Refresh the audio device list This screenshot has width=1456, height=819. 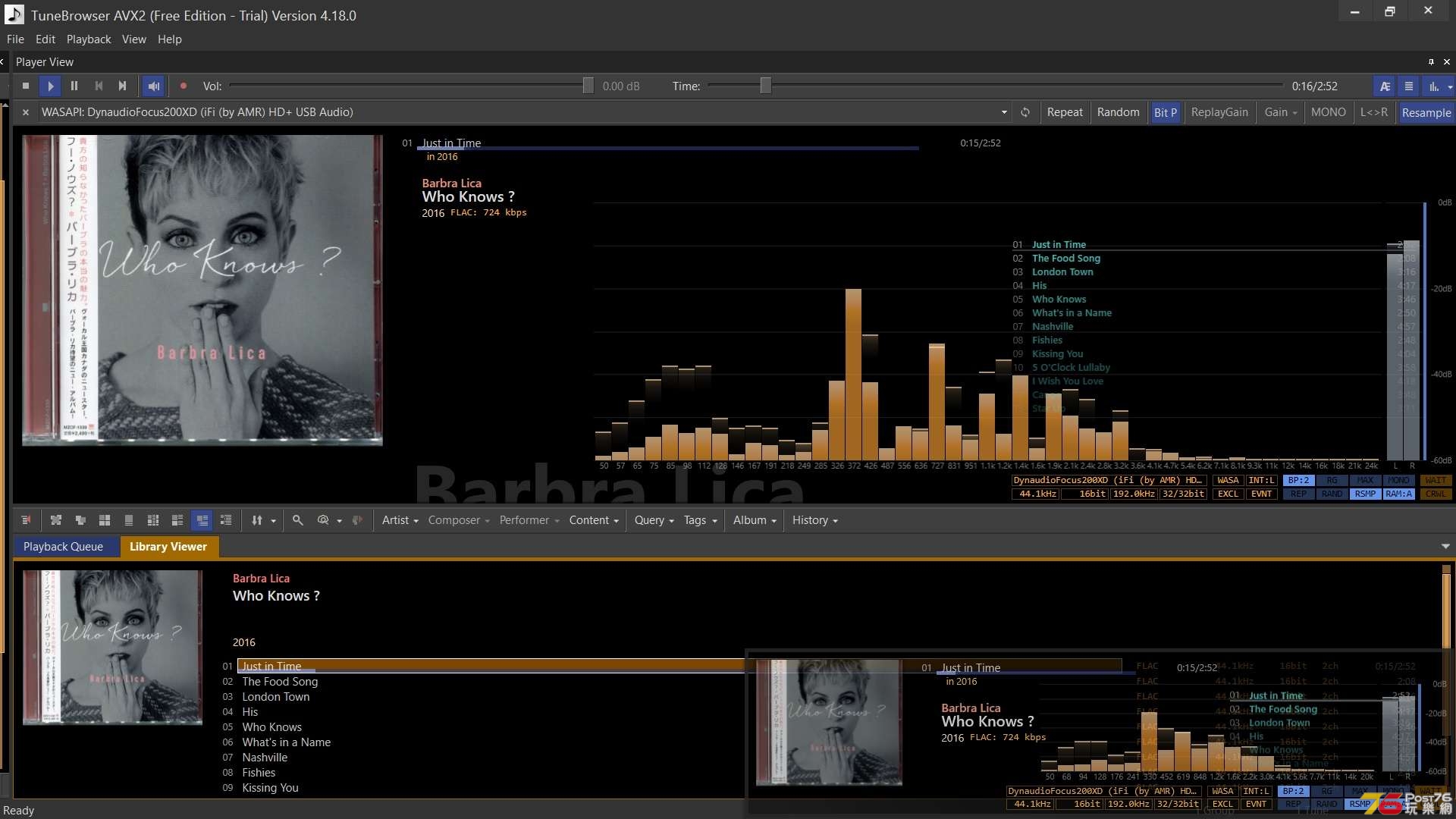[1025, 112]
